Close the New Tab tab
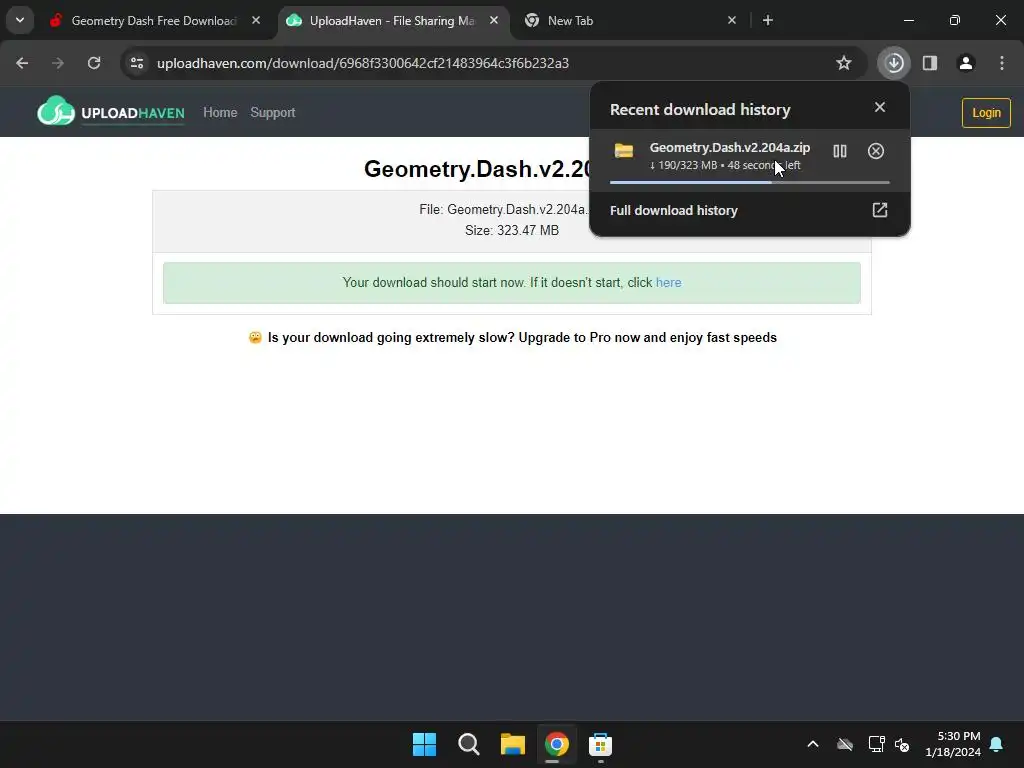The height and width of the screenshot is (768, 1024). [x=731, y=20]
